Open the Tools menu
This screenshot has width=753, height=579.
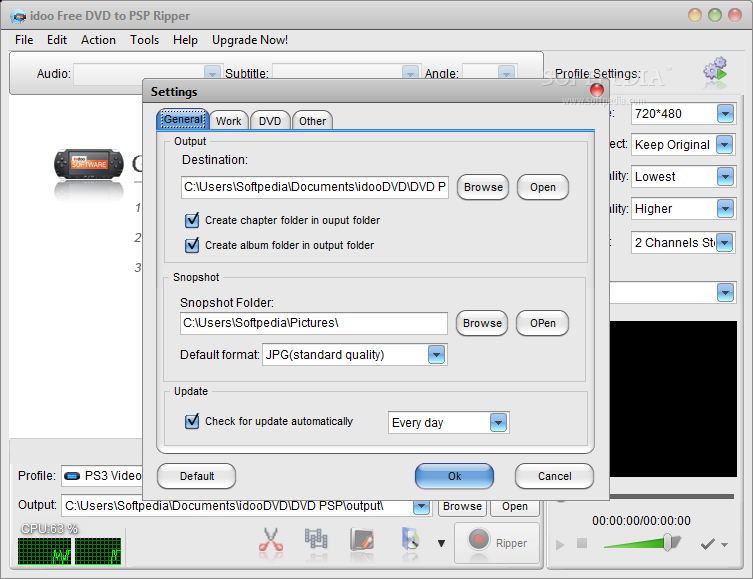pos(144,40)
